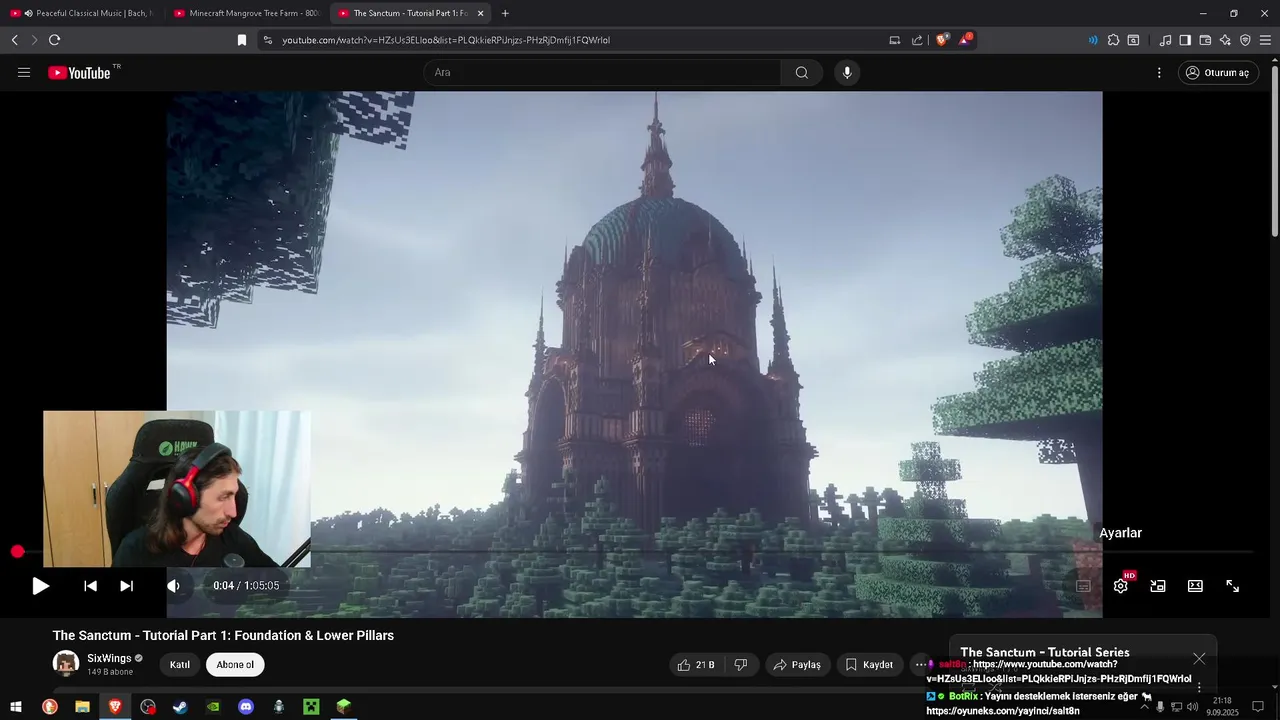This screenshot has width=1280, height=720.
Task: Open Steam from taskbar
Action: 180,707
